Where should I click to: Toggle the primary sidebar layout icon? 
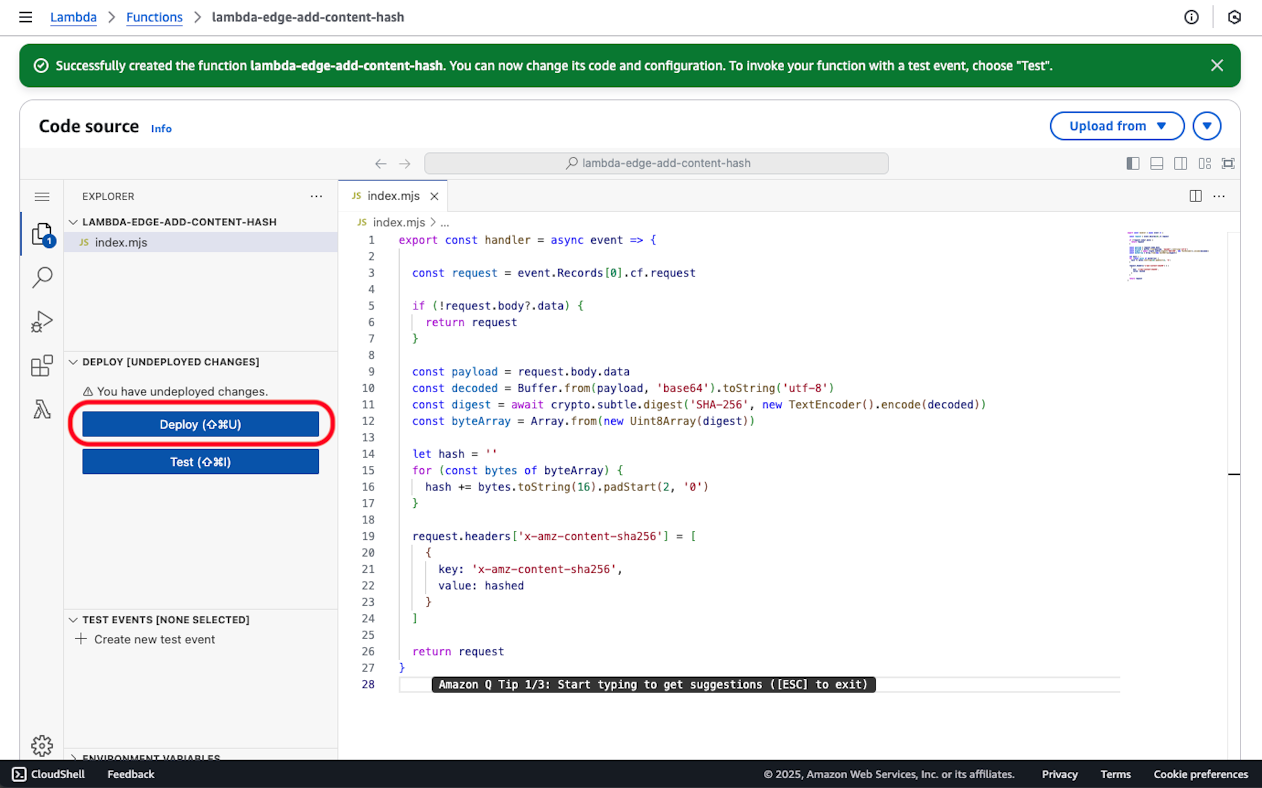(x=1133, y=163)
